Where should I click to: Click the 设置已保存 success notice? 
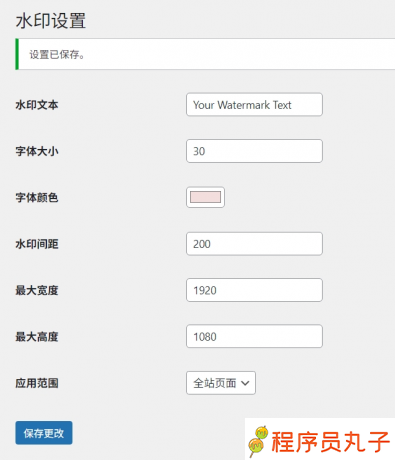pos(205,54)
